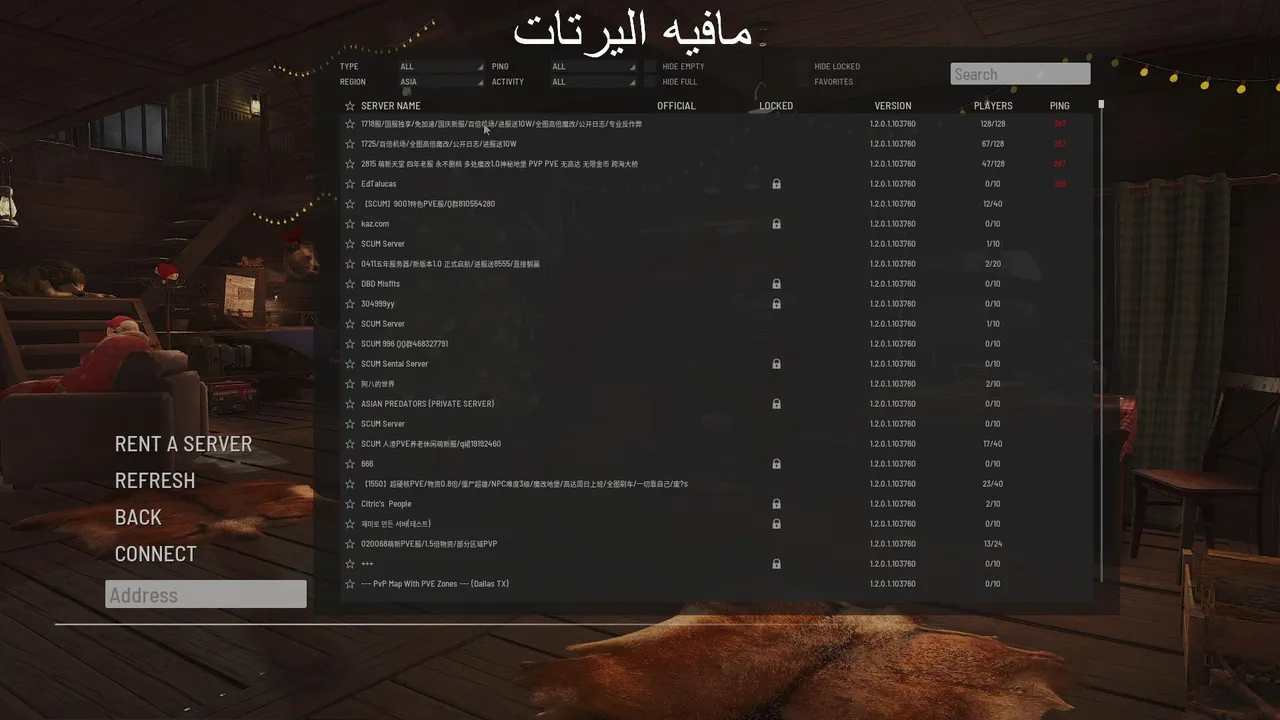
Task: Click the 67/128 players count
Action: pos(993,144)
